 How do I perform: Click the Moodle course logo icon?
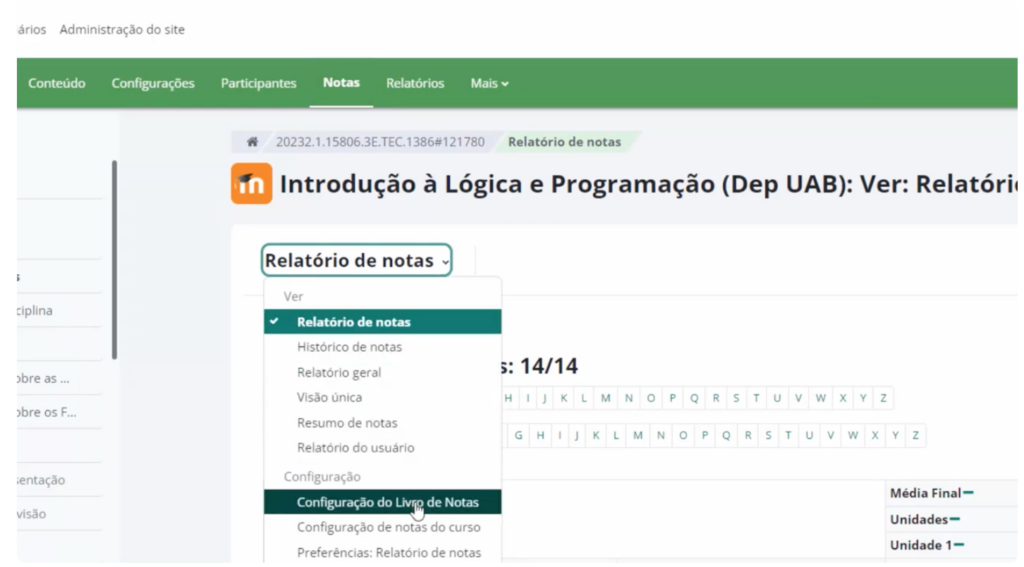(251, 184)
